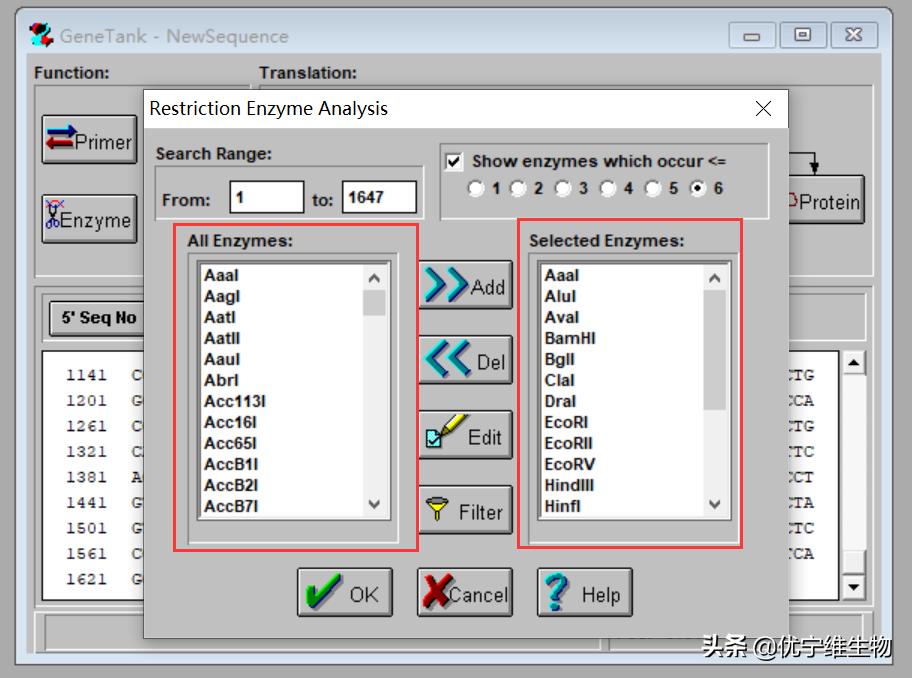Click the All Enzymes list up arrow
Viewport: 912px width, 678px height.
(374, 278)
